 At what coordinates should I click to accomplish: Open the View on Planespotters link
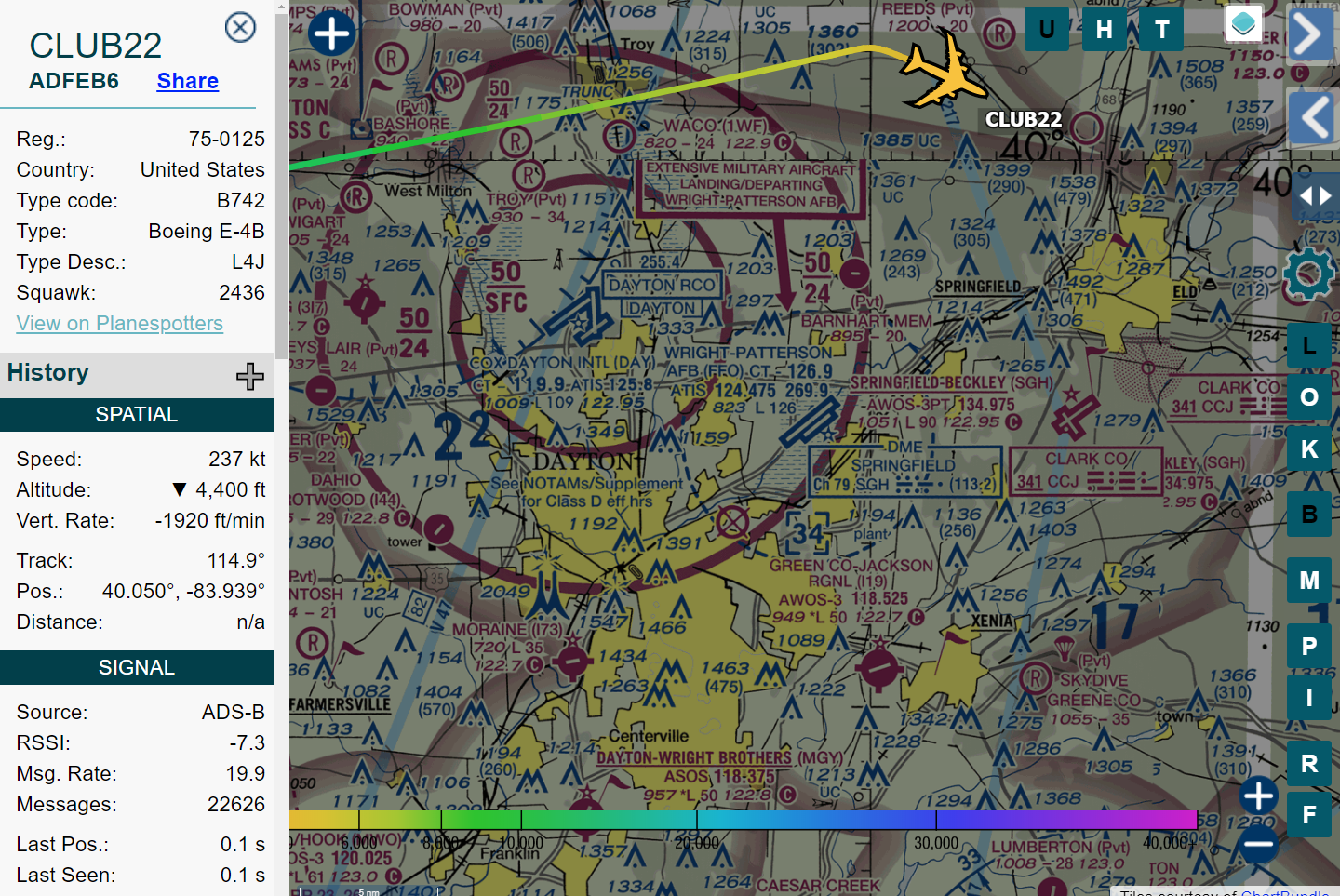coord(120,323)
